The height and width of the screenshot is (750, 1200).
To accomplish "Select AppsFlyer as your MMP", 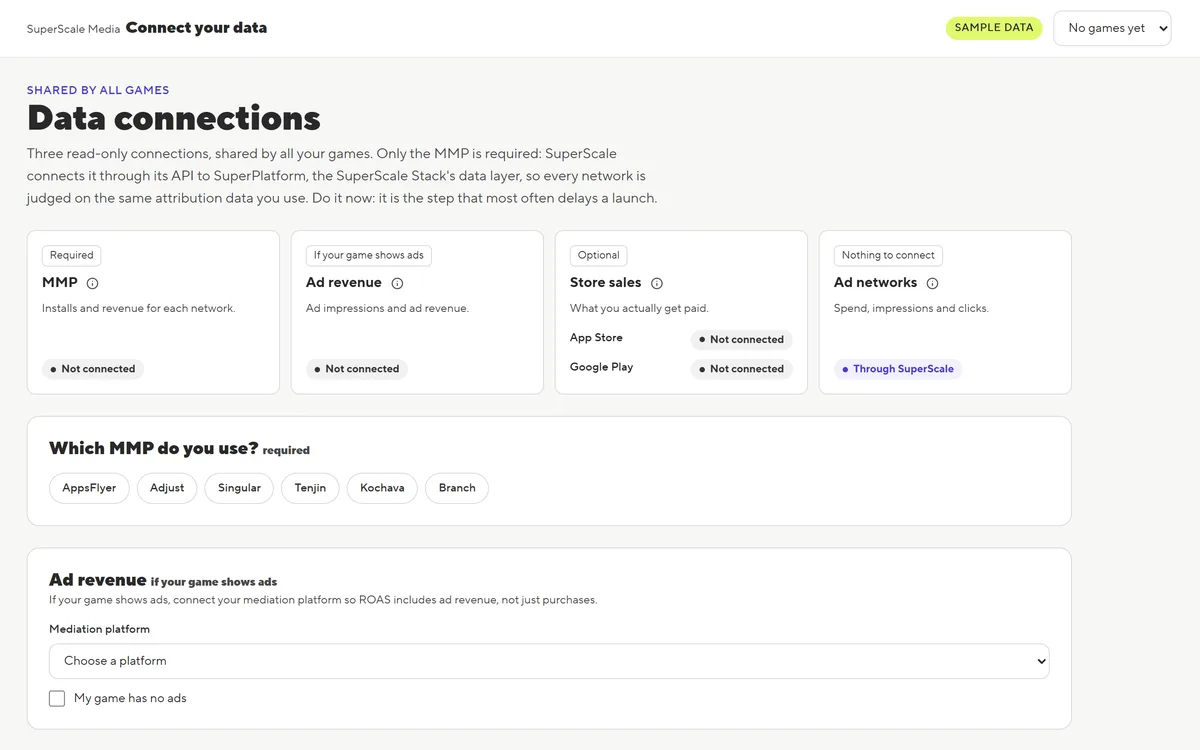I will coord(89,488).
